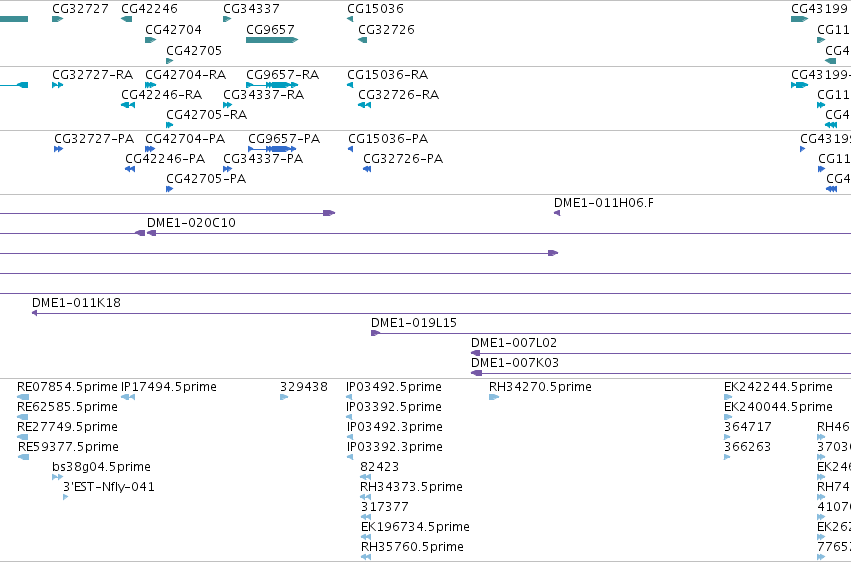This screenshot has height=562, width=851.
Task: Select the CG42246 gene arrow glyph
Action: (x=126, y=19)
